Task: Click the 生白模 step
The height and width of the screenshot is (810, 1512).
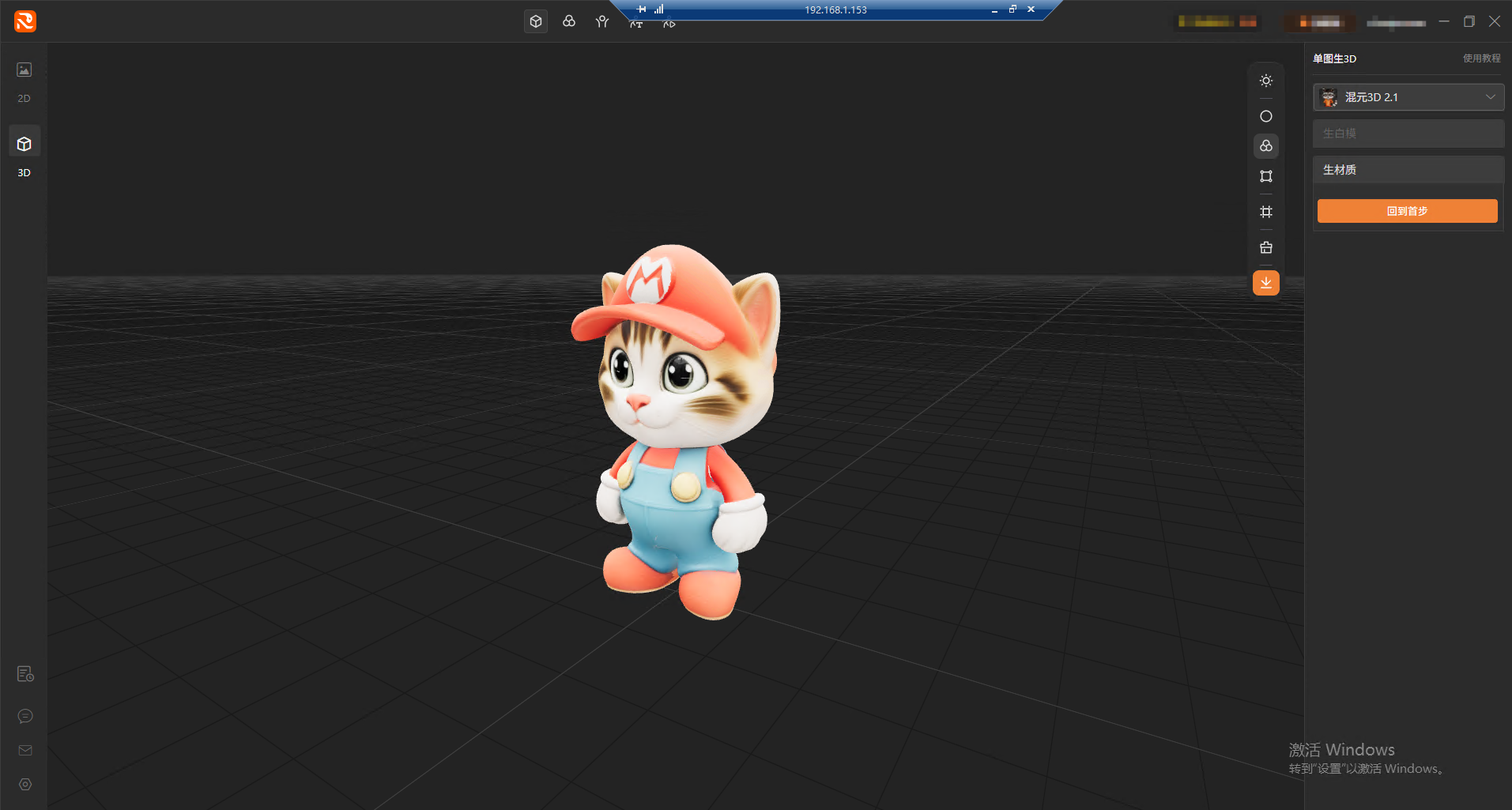Action: coord(1408,134)
